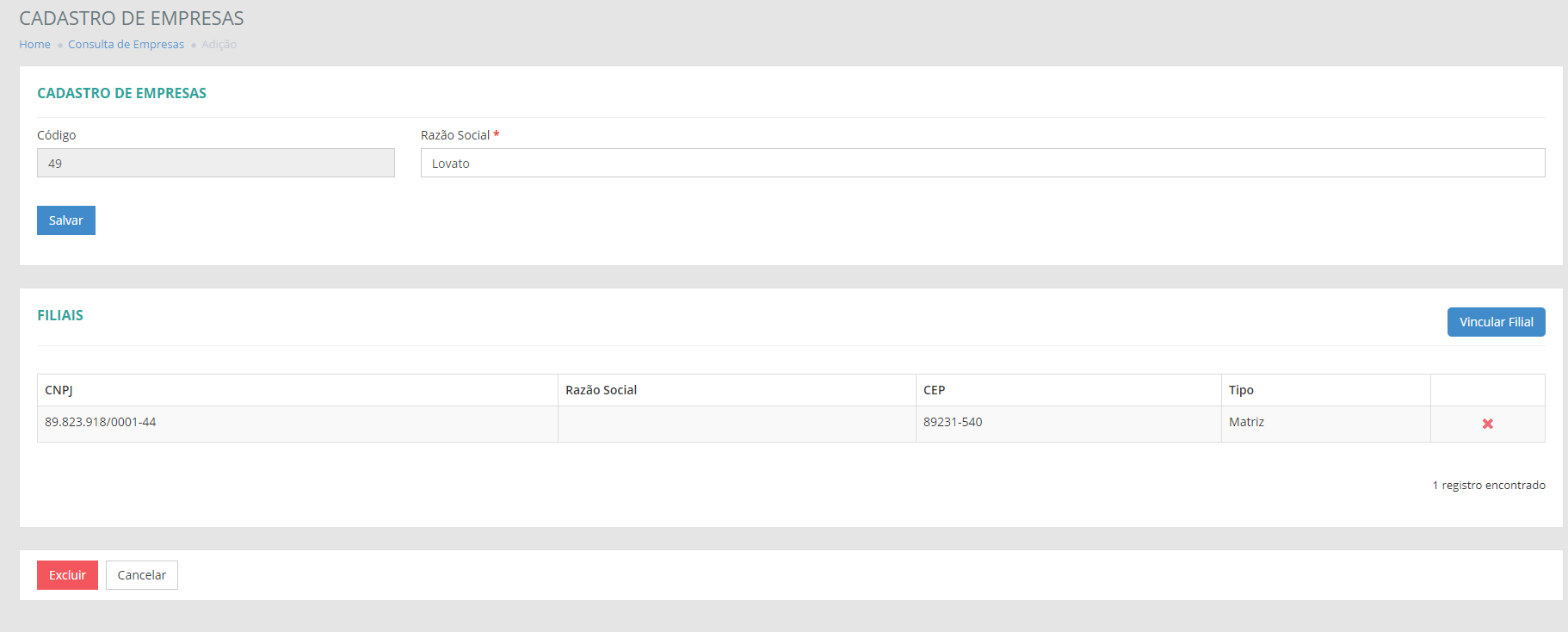Click the CEP cell 89231-540
The image size is (1568, 632).
coord(953,422)
